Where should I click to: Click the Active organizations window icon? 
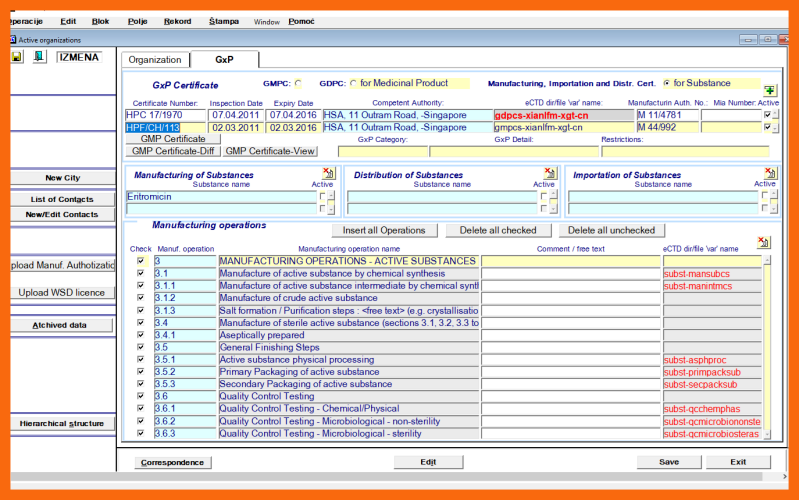[12, 39]
